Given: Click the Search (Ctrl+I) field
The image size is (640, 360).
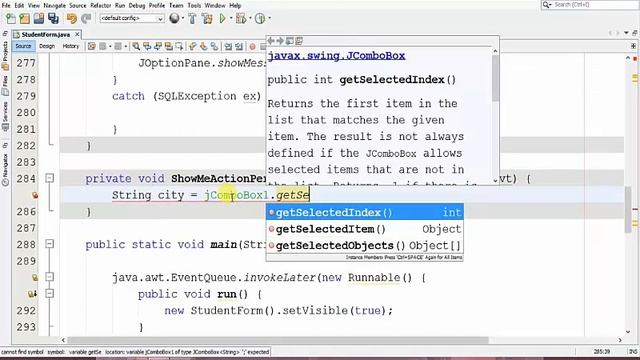Looking at the screenshot, I should coord(590,5).
